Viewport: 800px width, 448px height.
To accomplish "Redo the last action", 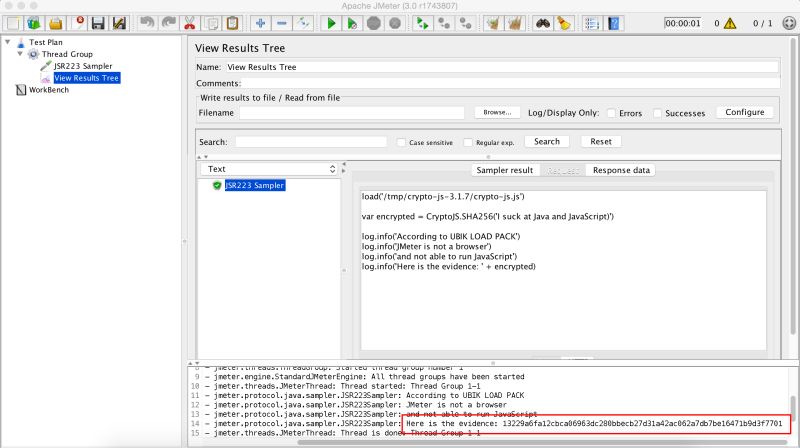I will coord(168,23).
